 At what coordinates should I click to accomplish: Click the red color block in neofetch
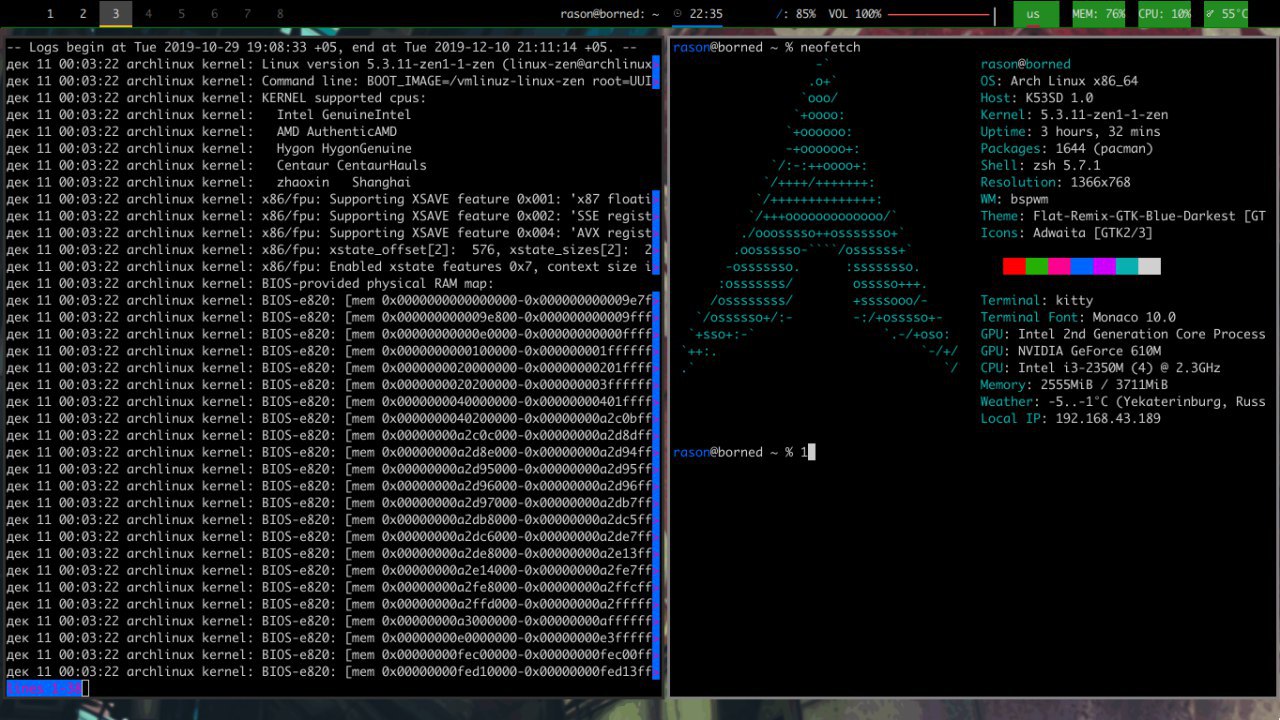(1014, 266)
